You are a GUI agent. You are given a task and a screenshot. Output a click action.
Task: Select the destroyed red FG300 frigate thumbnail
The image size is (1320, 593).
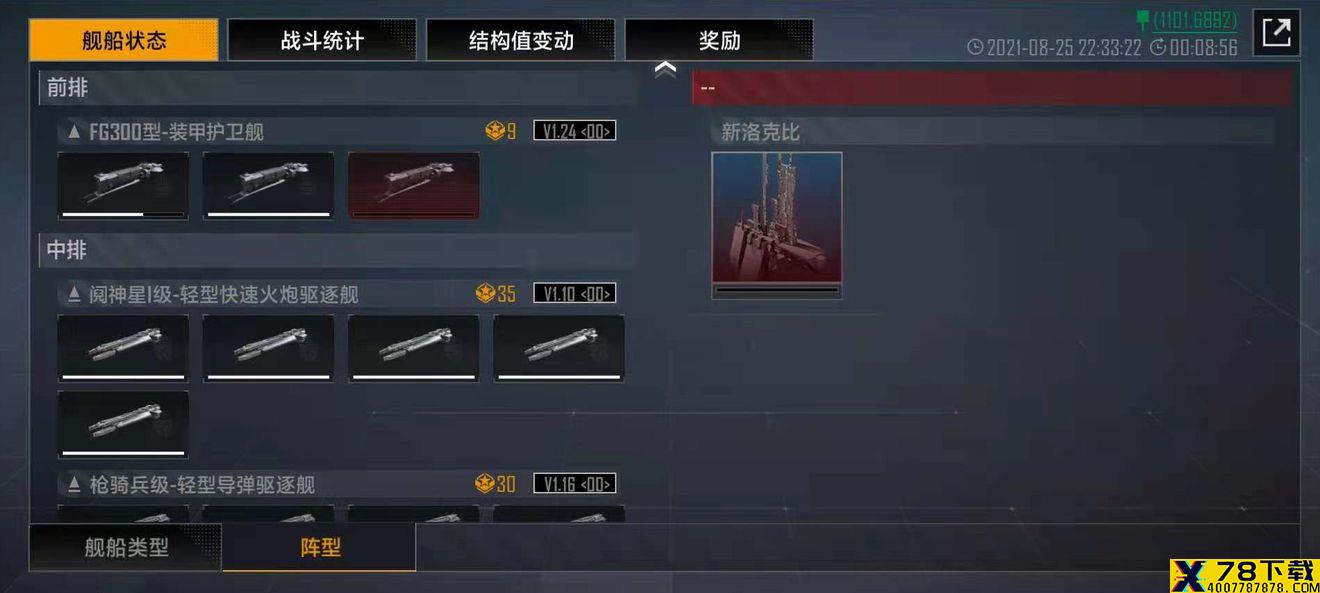pyautogui.click(x=414, y=186)
